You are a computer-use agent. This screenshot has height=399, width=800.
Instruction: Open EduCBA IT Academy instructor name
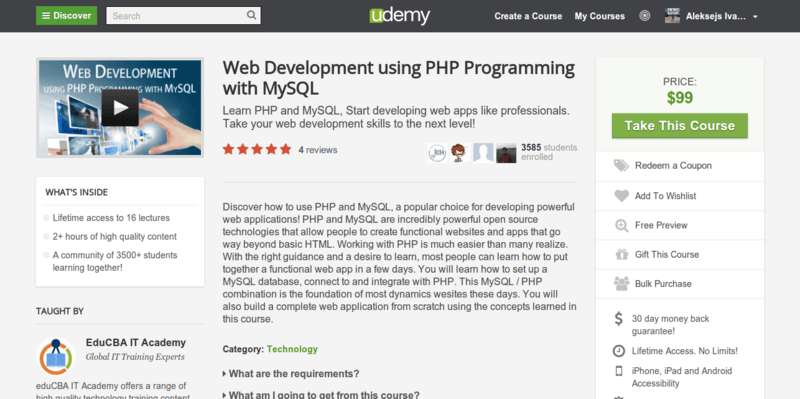click(x=136, y=343)
